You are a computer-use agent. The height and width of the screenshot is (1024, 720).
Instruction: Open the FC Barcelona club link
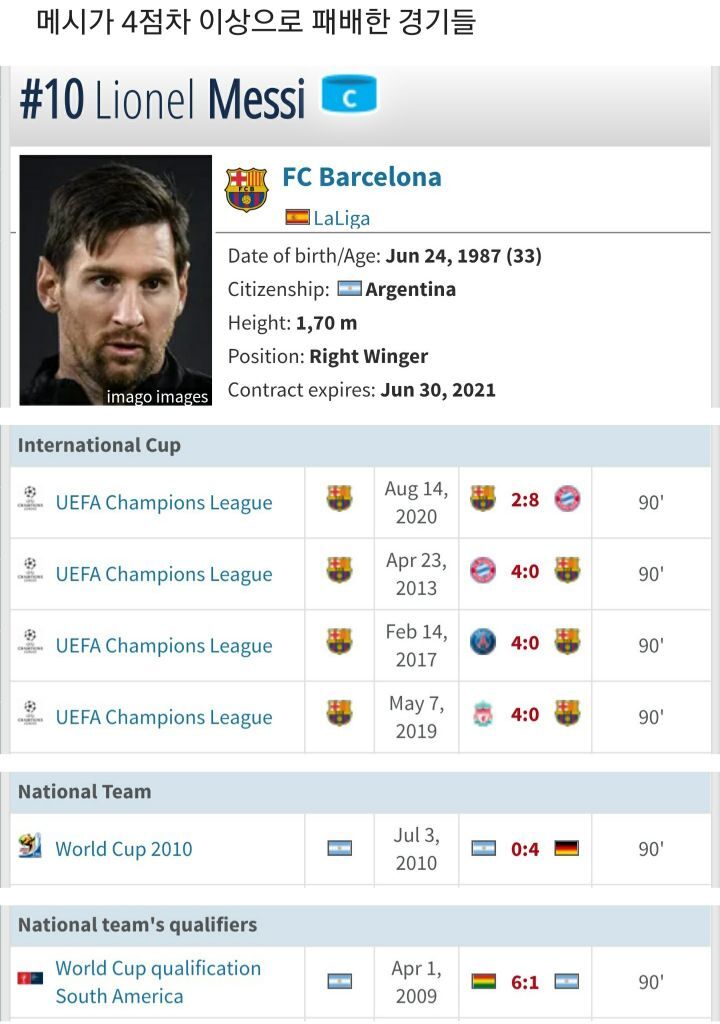pos(361,177)
